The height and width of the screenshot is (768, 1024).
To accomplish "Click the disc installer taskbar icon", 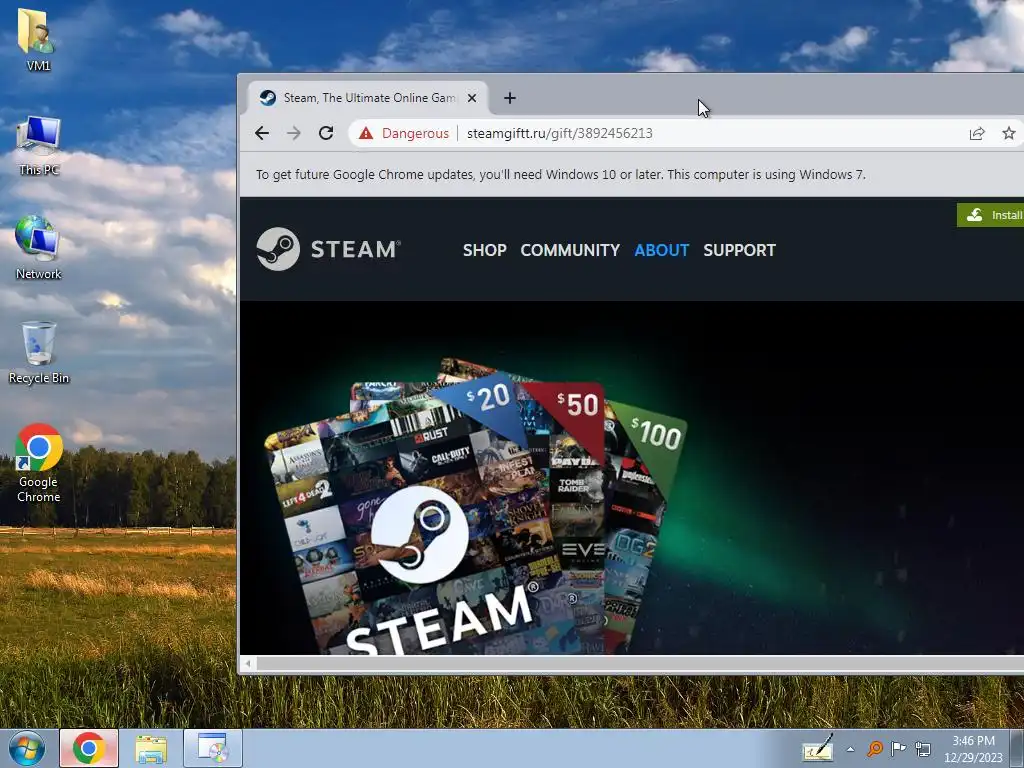I will [213, 748].
